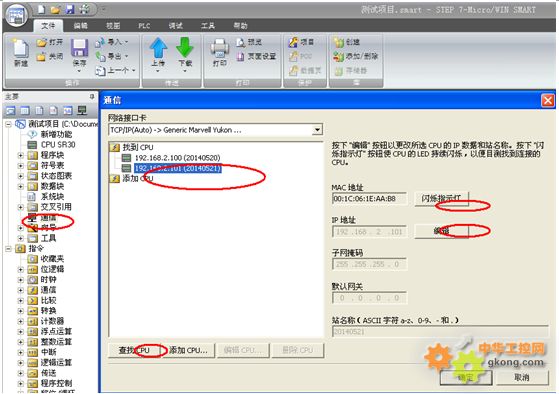Click the 关闭 project button in the ribbon

pyautogui.click(x=50, y=56)
